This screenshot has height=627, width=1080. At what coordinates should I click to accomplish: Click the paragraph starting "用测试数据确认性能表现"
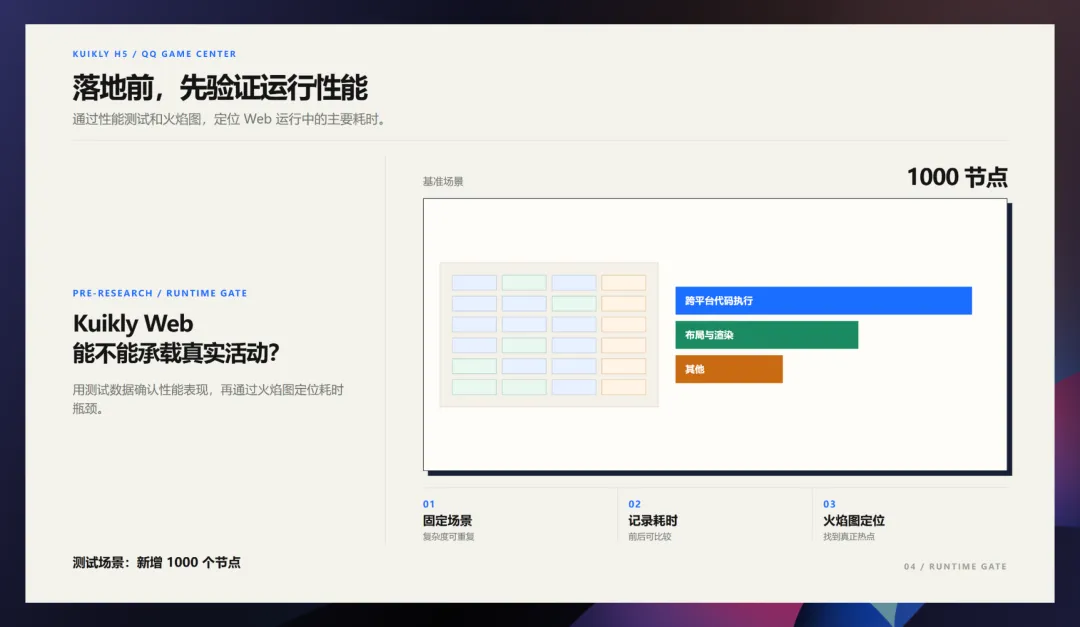click(208, 399)
